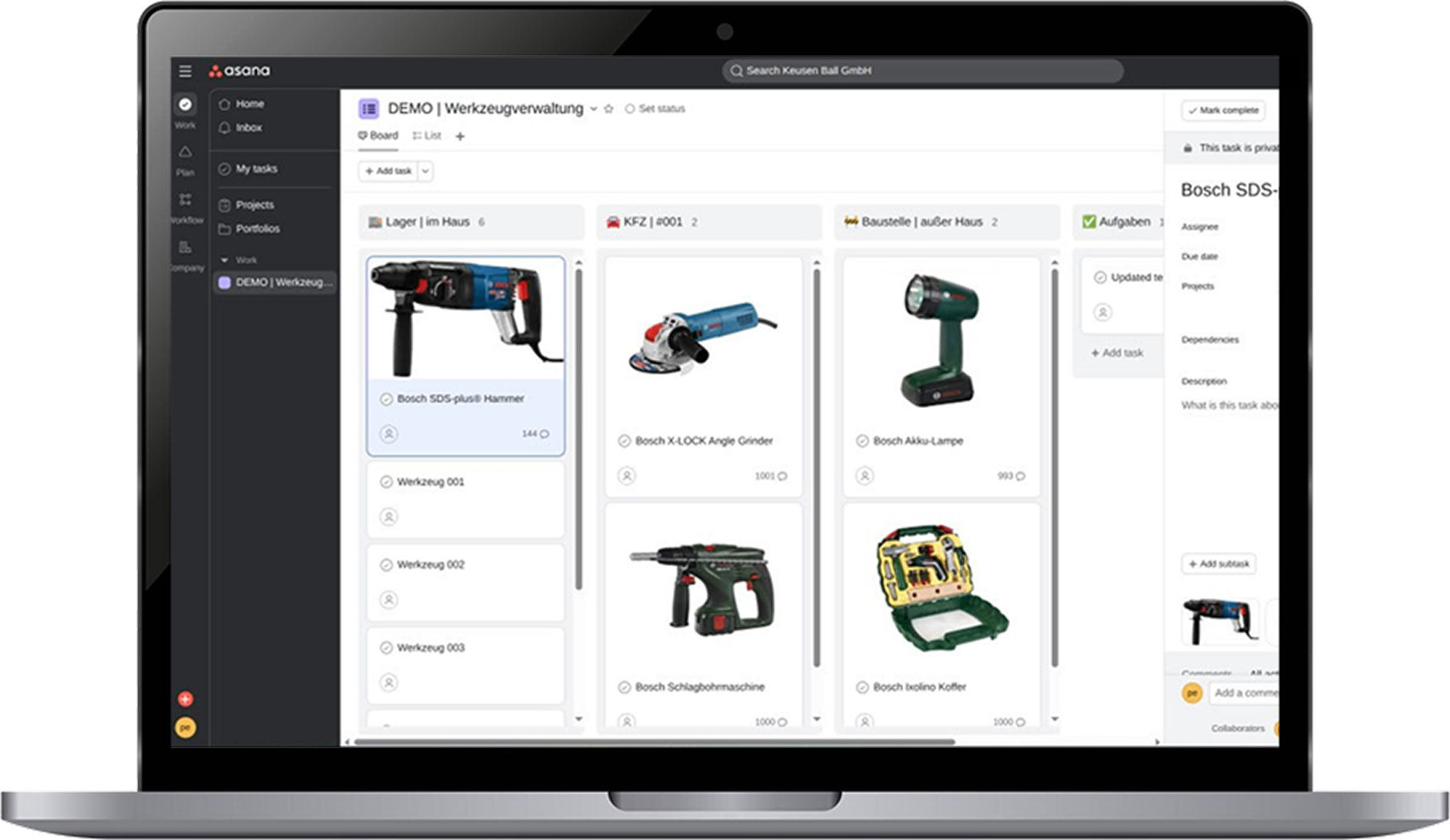Click the plus icon to add view tab
1450x840 pixels.
(460, 137)
